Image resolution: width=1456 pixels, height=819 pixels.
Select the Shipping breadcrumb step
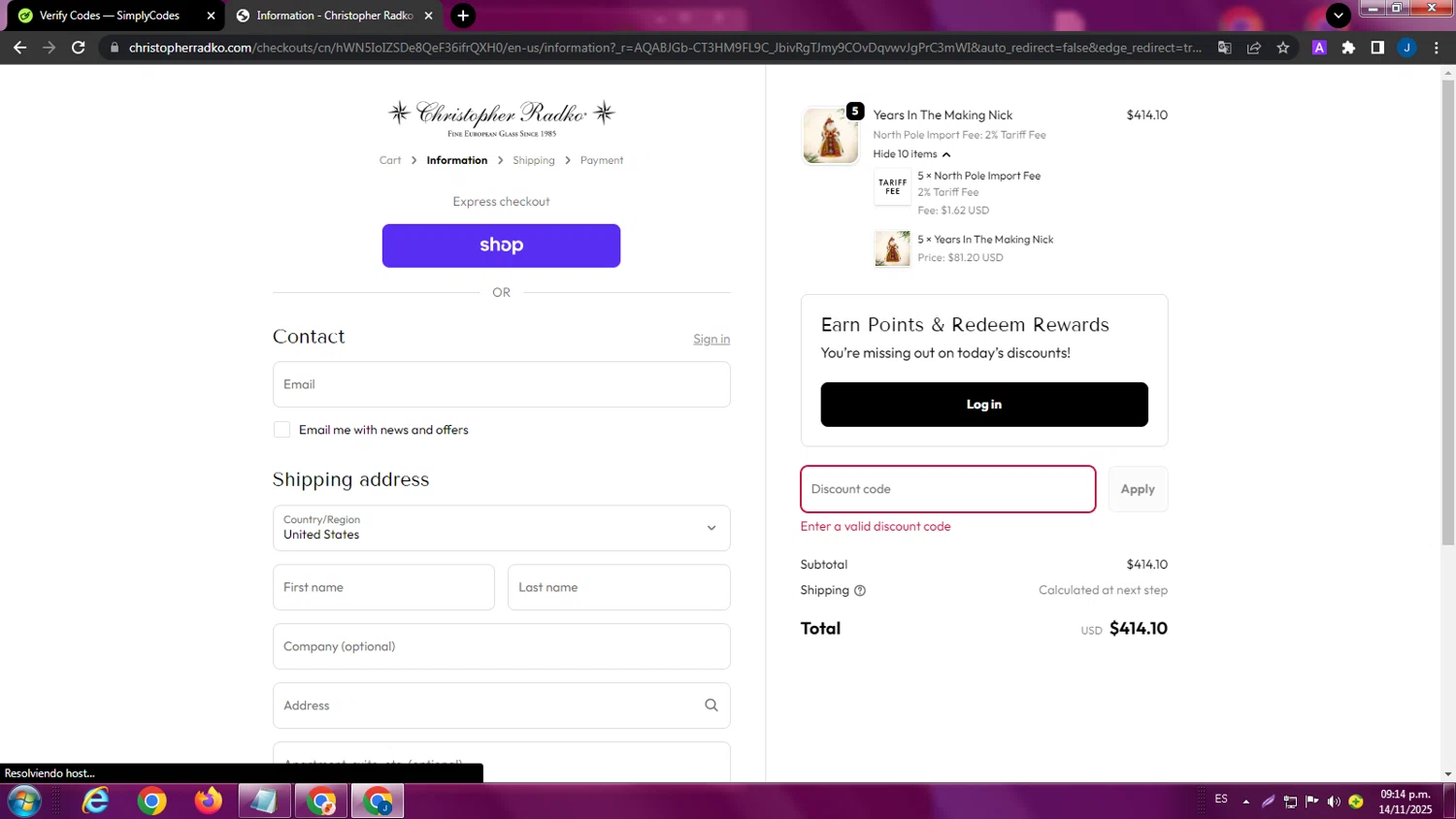click(534, 160)
